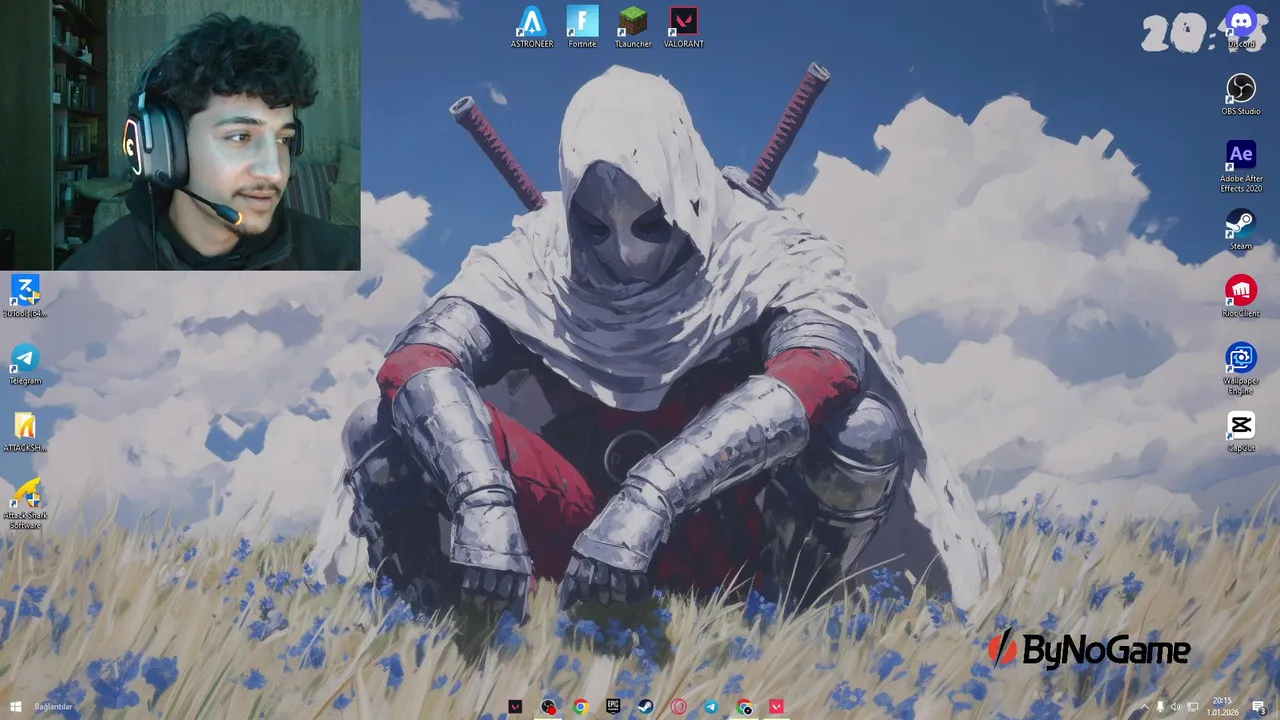This screenshot has width=1280, height=720.
Task: Click the Telegram icon in the taskbar
Action: tap(711, 707)
